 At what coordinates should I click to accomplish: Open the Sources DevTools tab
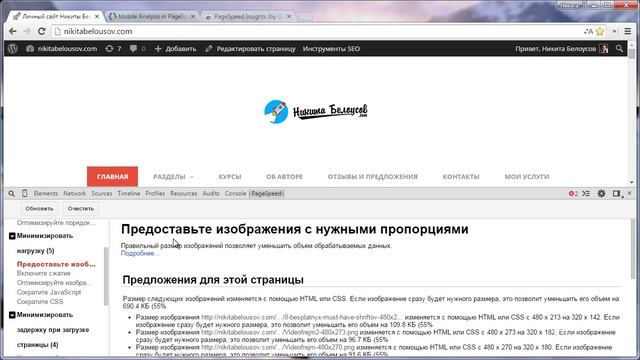point(102,193)
